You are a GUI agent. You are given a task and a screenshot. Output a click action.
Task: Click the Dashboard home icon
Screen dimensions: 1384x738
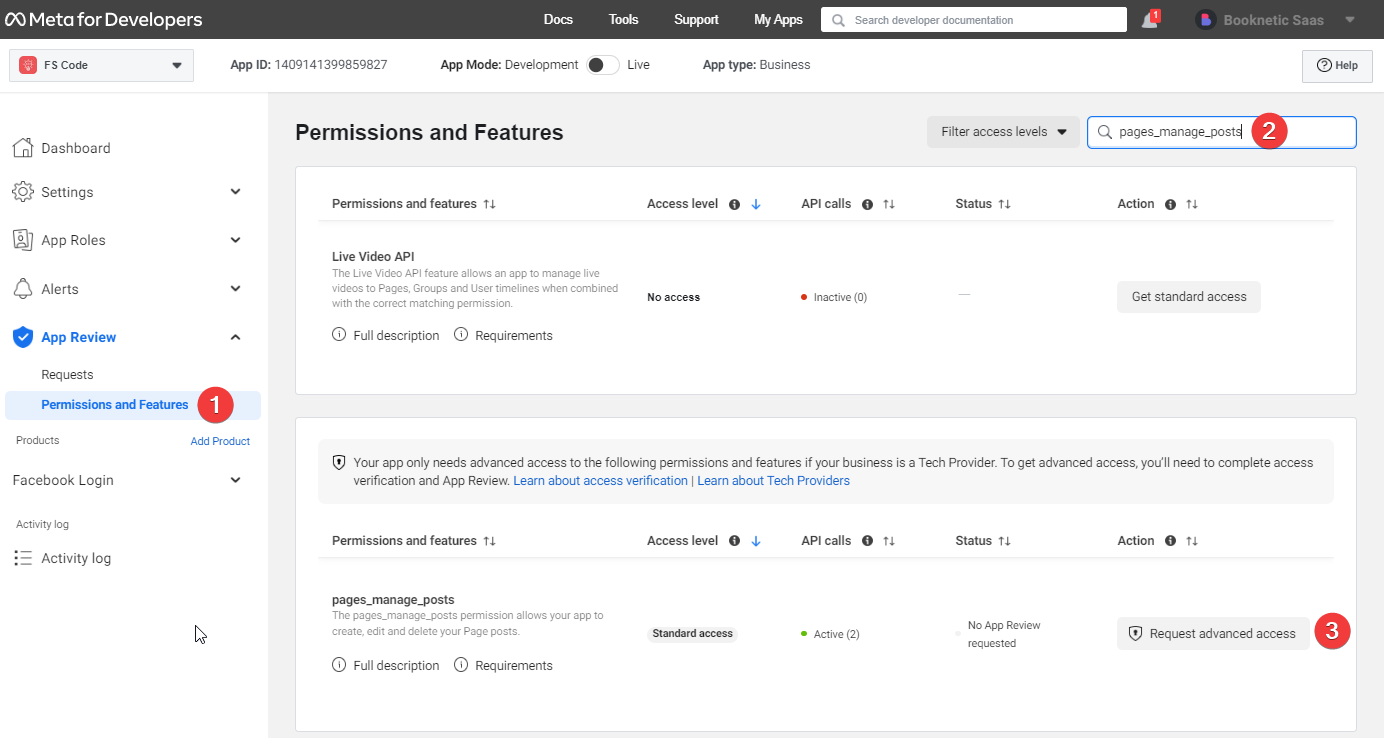(x=22, y=148)
